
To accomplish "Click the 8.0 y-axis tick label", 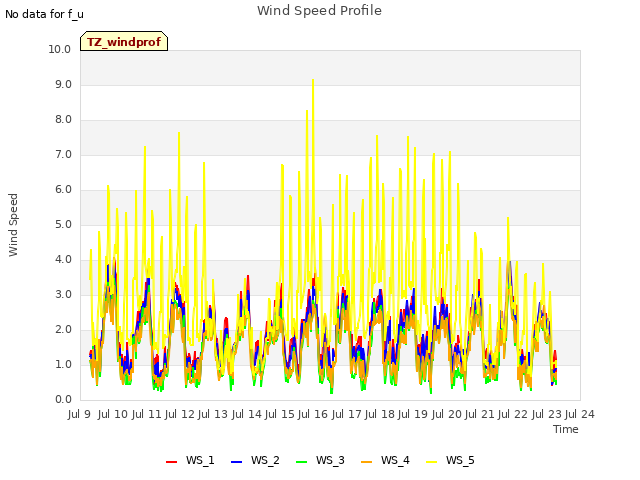I will pyautogui.click(x=63, y=120).
